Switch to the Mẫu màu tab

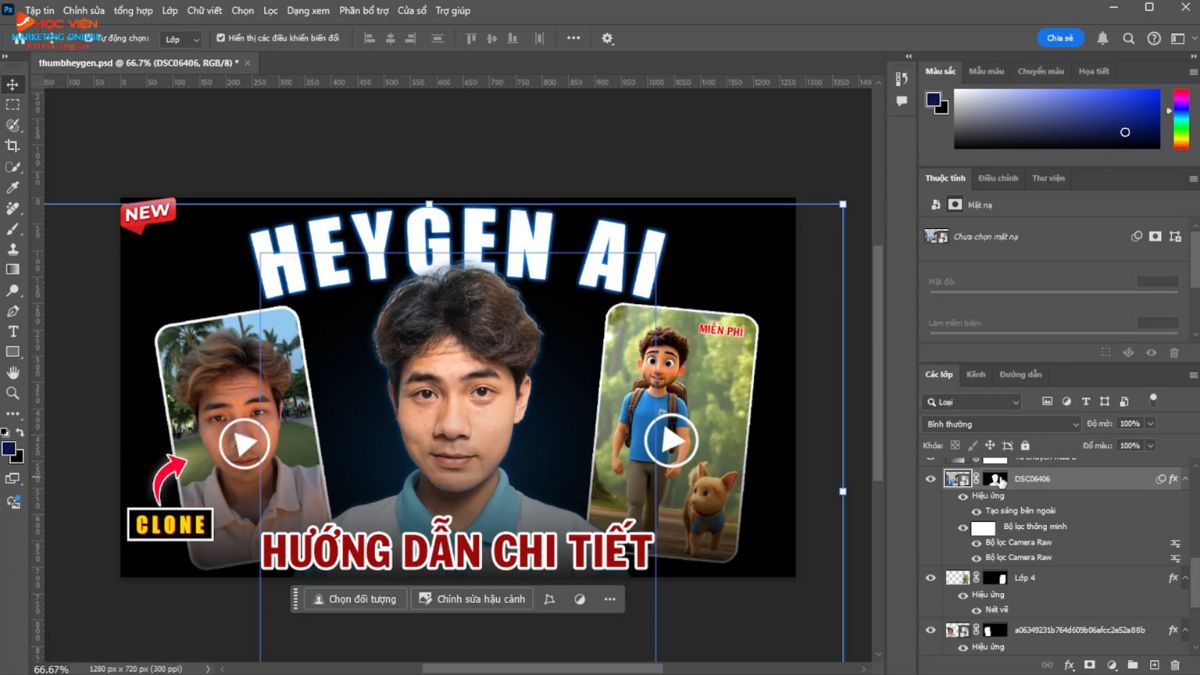tap(986, 71)
